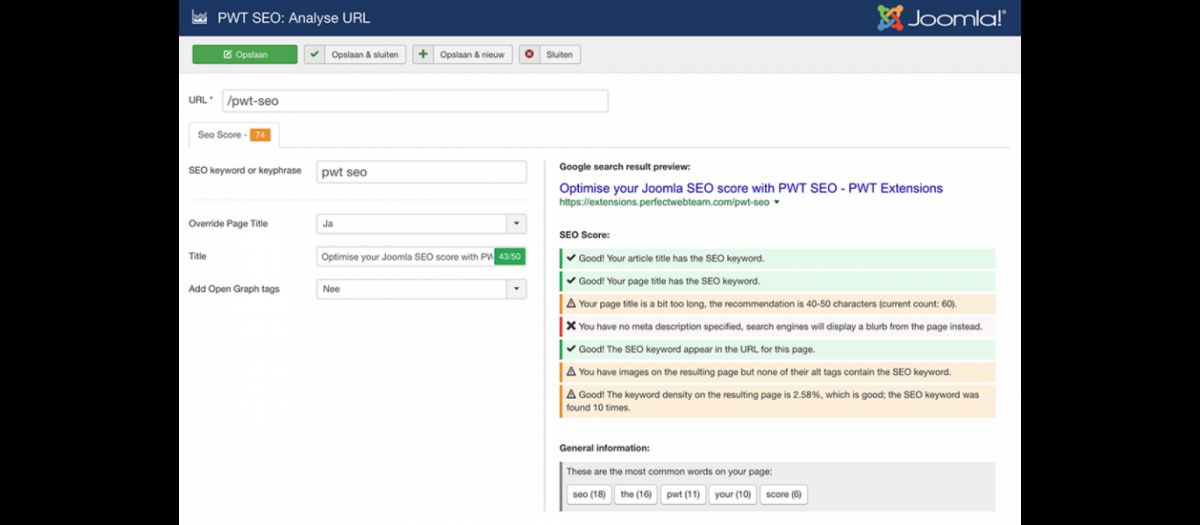Click the red X icon on meta description row

point(571,326)
